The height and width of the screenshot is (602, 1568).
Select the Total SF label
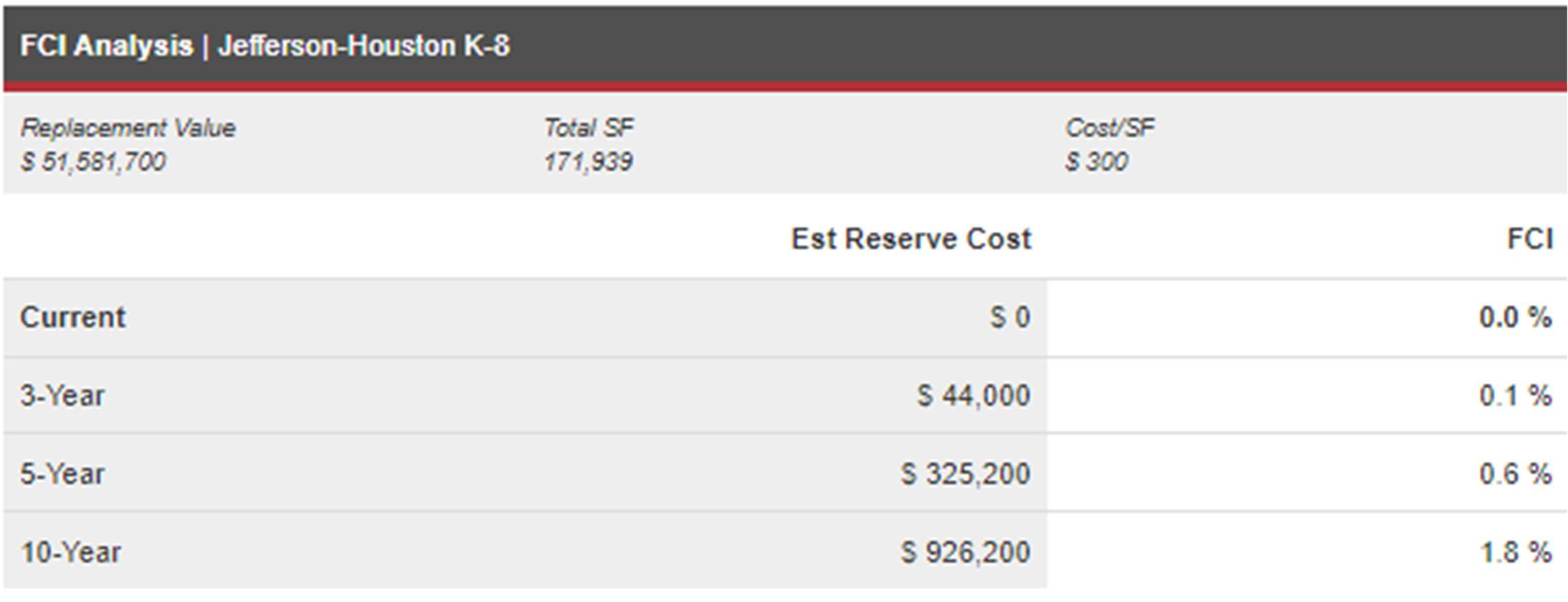click(x=588, y=128)
